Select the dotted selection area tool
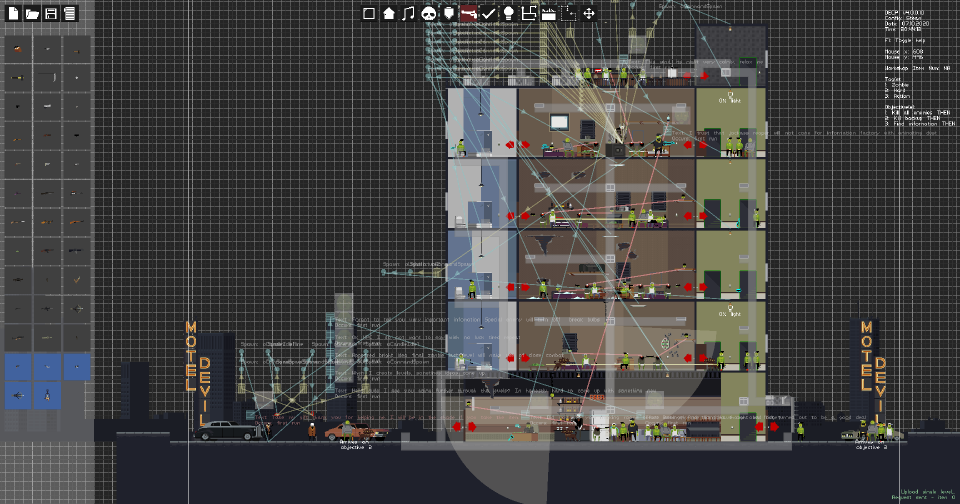This screenshot has width=960, height=504. pyautogui.click(x=569, y=13)
